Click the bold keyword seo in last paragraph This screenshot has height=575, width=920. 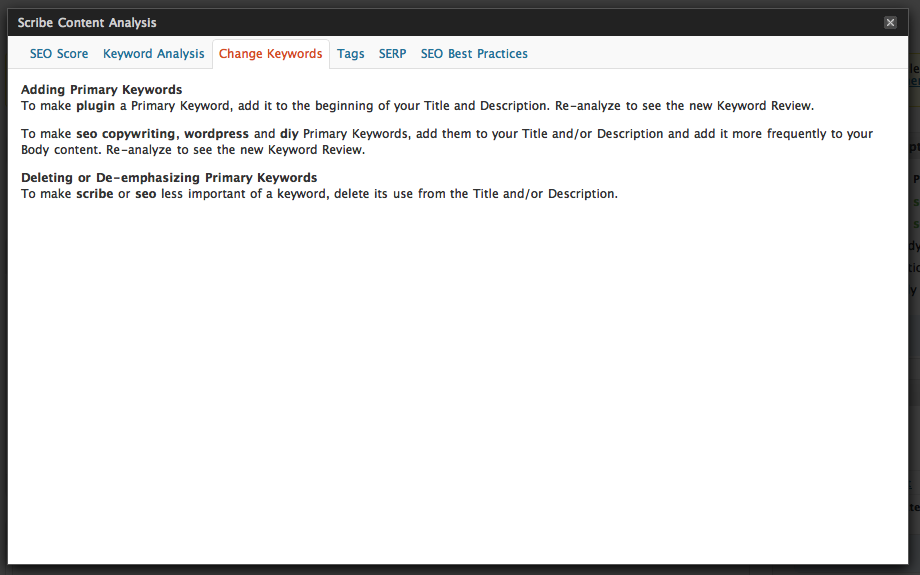146,194
